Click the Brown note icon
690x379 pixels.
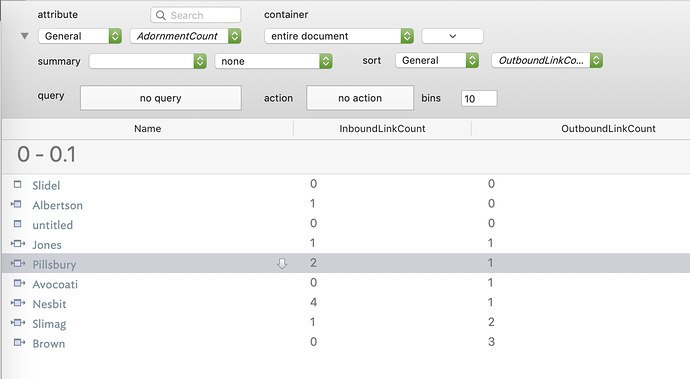[19, 342]
